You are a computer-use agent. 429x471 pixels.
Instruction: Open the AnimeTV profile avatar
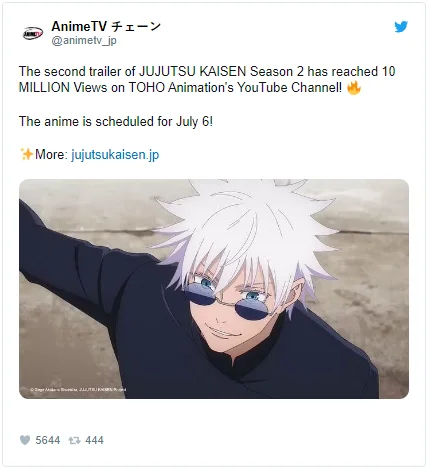coord(33,33)
